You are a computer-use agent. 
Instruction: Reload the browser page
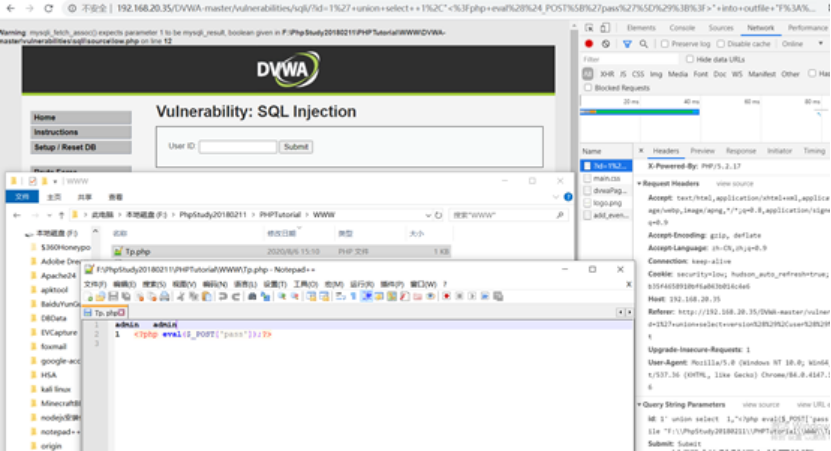(49, 8)
